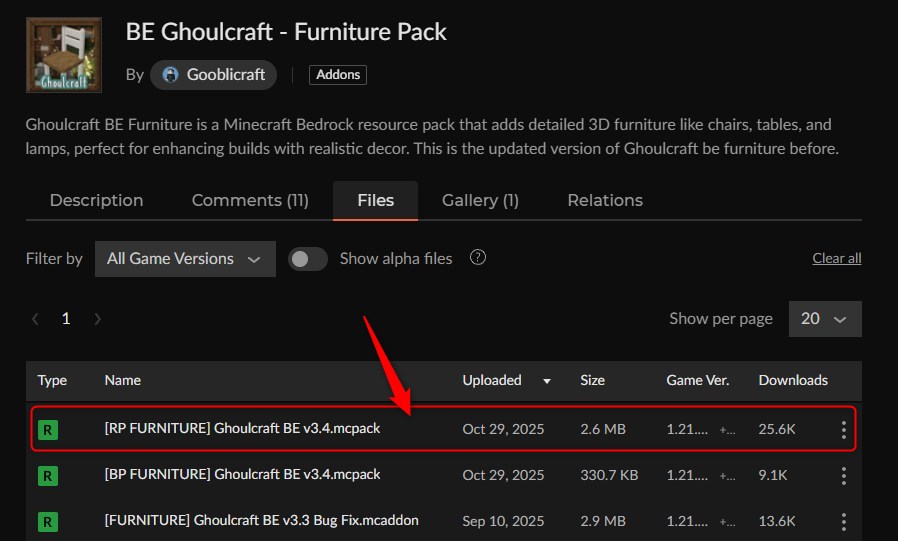Image resolution: width=898 pixels, height=541 pixels.
Task: Click the 25.6K downloads value
Action: click(777, 429)
